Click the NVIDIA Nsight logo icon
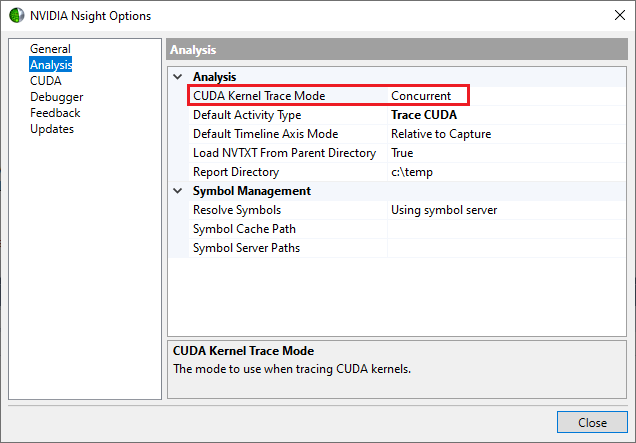Image resolution: width=636 pixels, height=443 pixels. [x=17, y=16]
